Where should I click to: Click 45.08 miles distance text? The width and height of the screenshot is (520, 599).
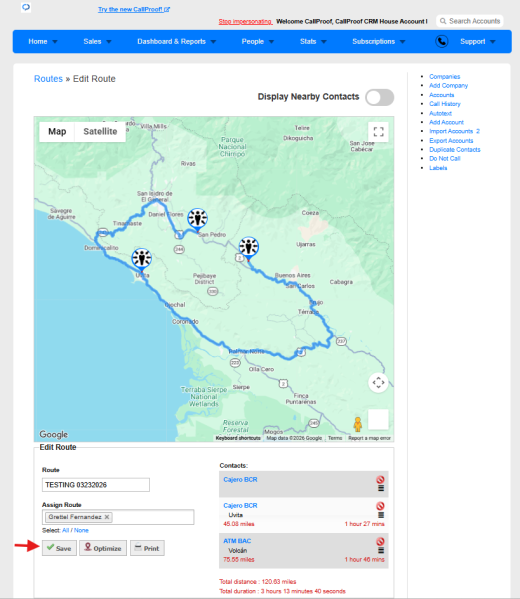coord(239,524)
